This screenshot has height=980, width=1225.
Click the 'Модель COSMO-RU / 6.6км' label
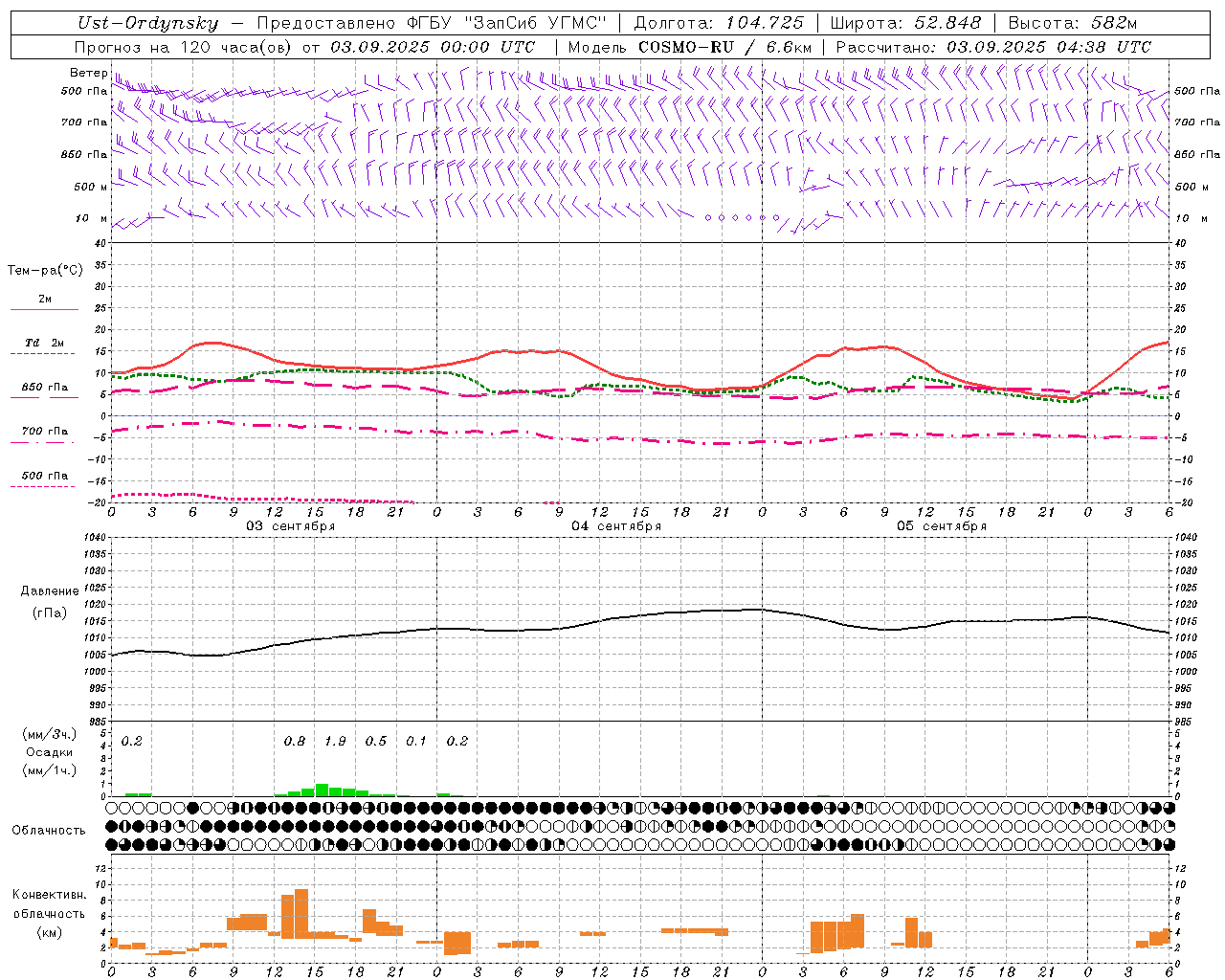pos(690,47)
